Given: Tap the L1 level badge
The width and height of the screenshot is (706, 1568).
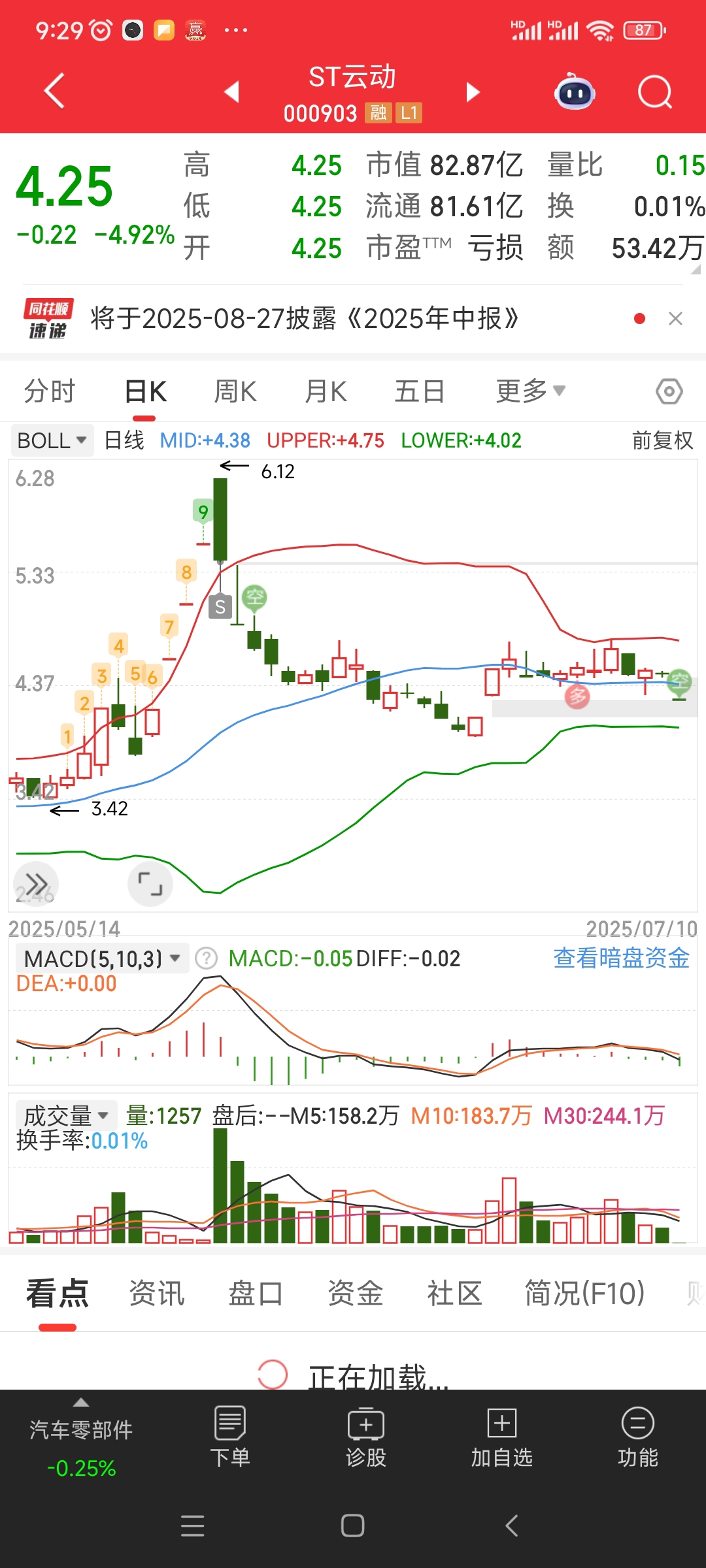Looking at the screenshot, I should [409, 113].
